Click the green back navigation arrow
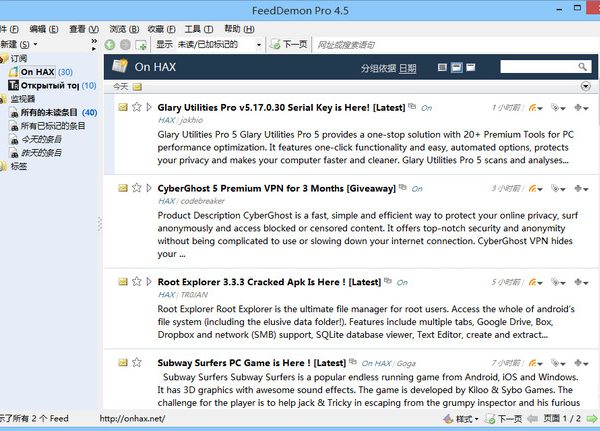Image resolution: width=600 pixels, height=431 pixels. (110, 45)
